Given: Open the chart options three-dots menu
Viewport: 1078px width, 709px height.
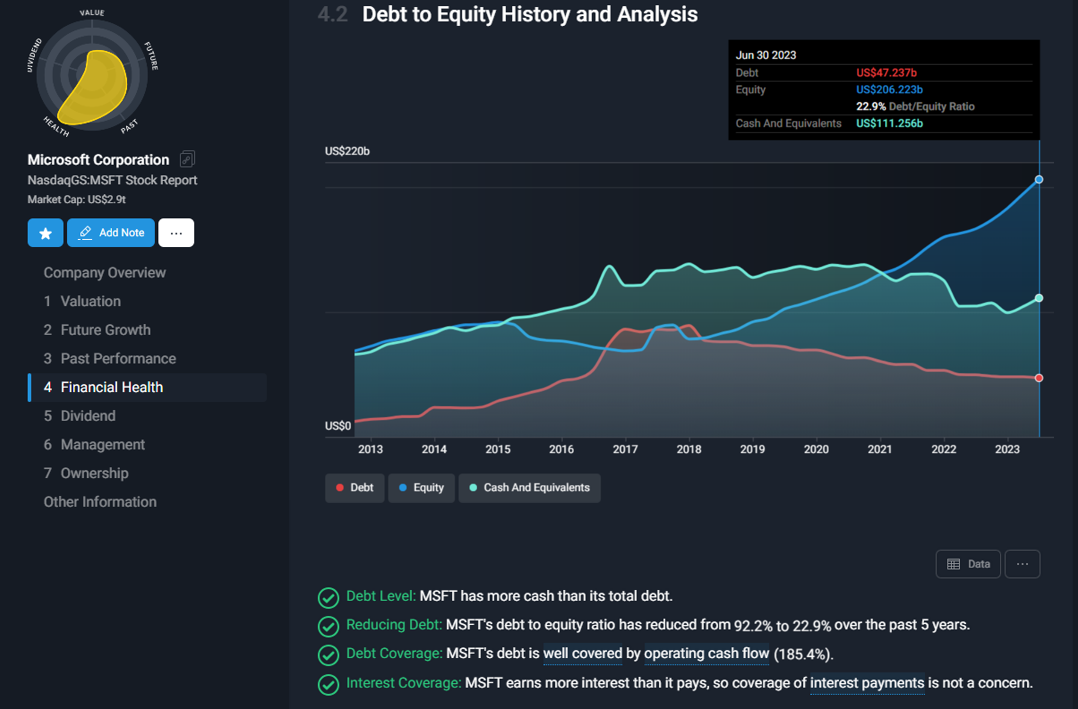Looking at the screenshot, I should click(1022, 564).
